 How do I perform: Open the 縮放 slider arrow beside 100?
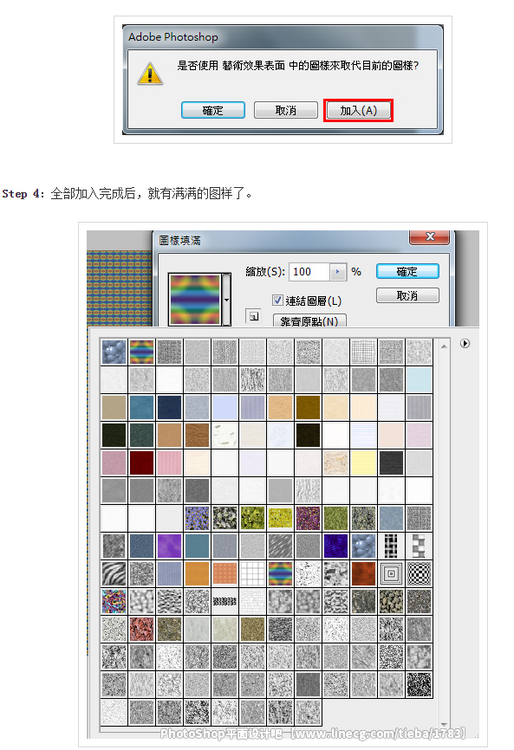pyautogui.click(x=338, y=272)
